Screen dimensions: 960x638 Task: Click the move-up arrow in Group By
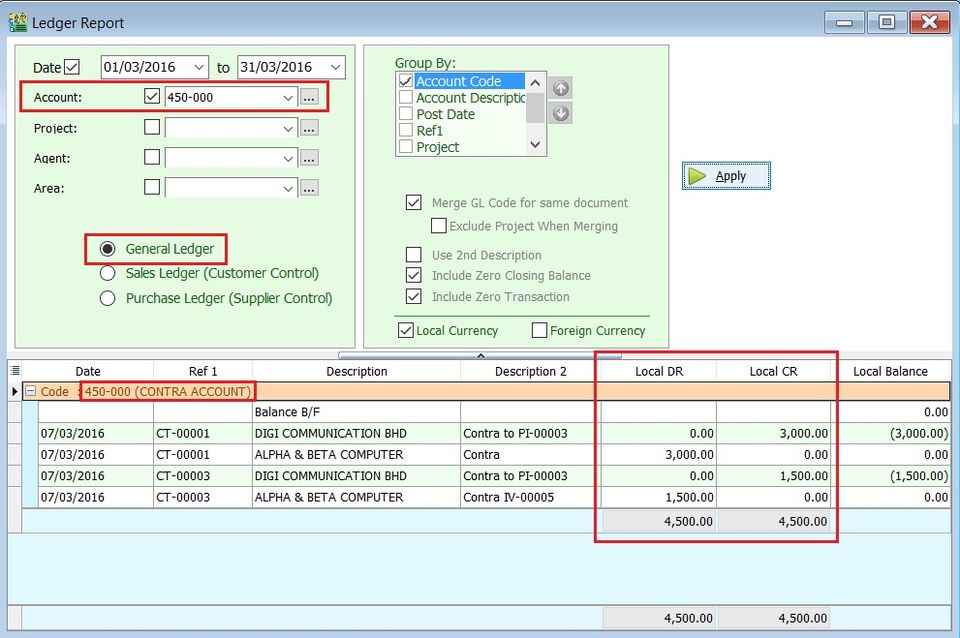point(560,88)
